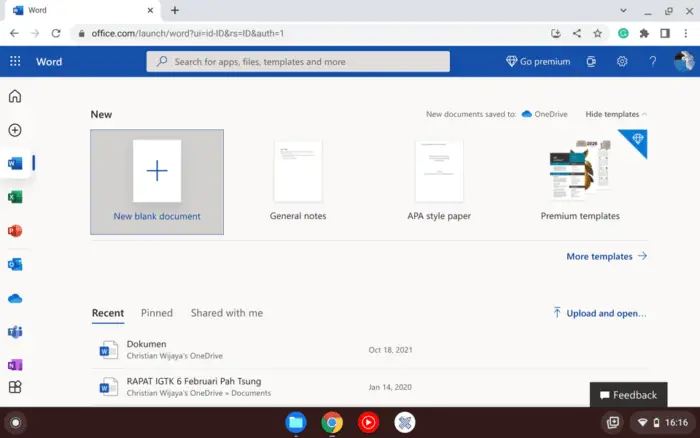Open system status tray showing 16:16
Viewport: 700px width, 438px height.
click(662, 422)
